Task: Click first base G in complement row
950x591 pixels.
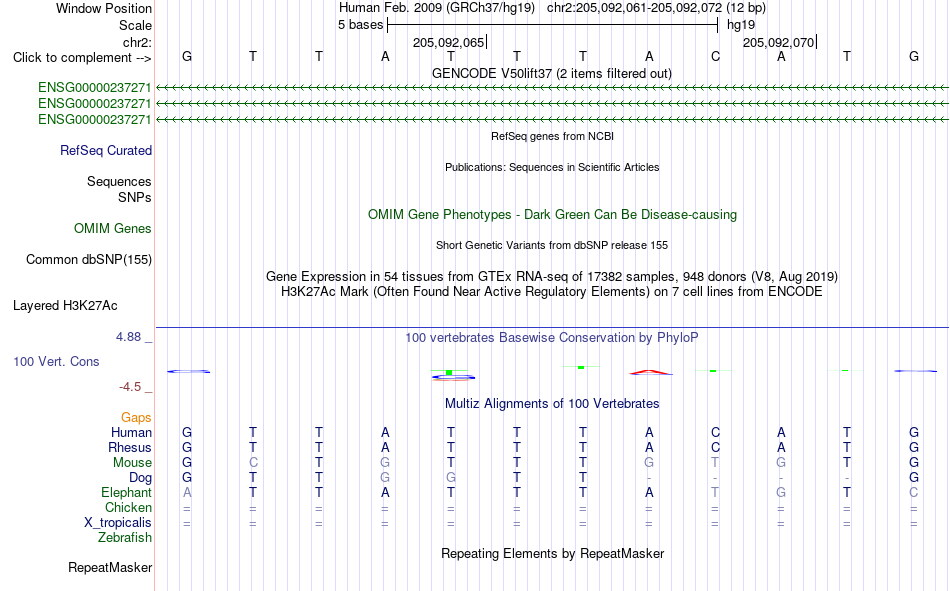Action: pos(187,57)
